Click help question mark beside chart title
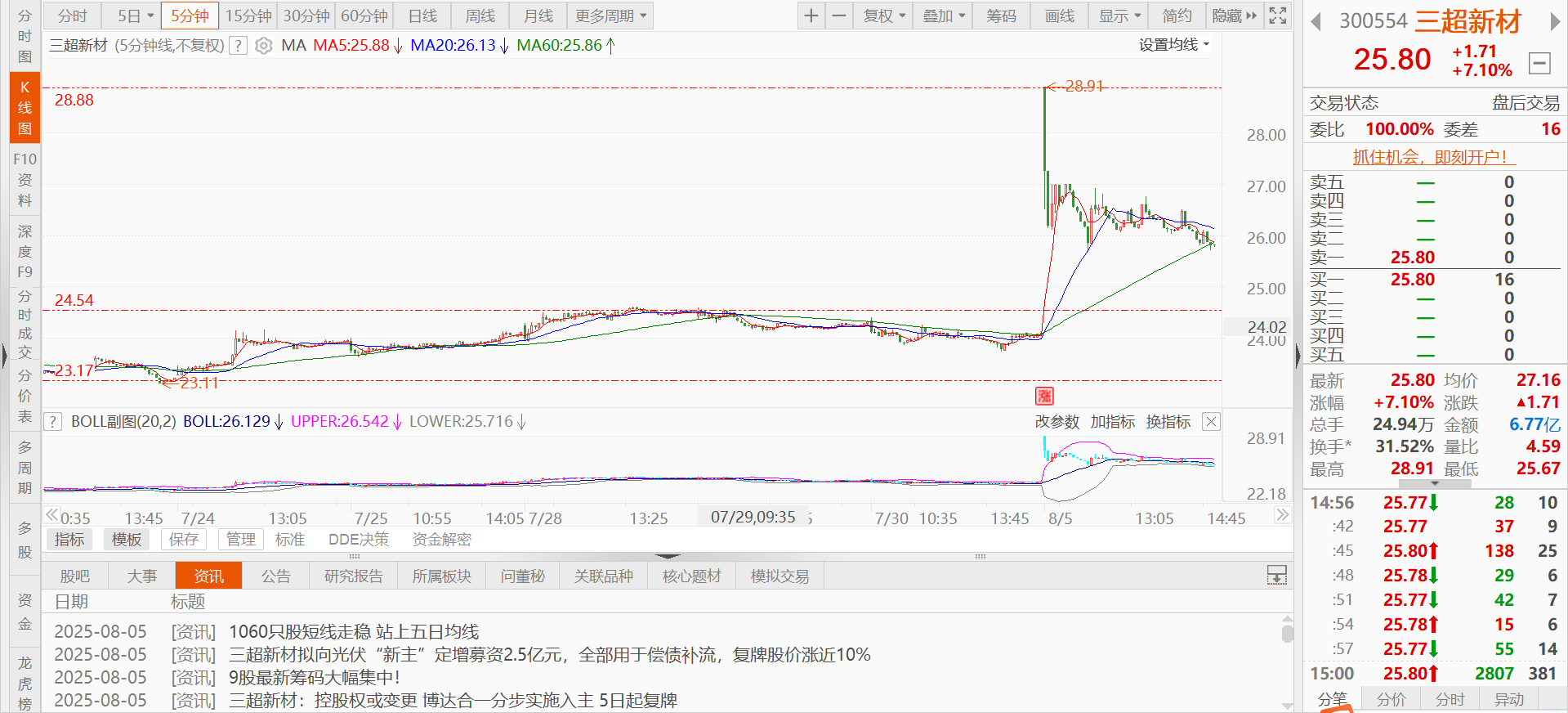 (x=238, y=46)
